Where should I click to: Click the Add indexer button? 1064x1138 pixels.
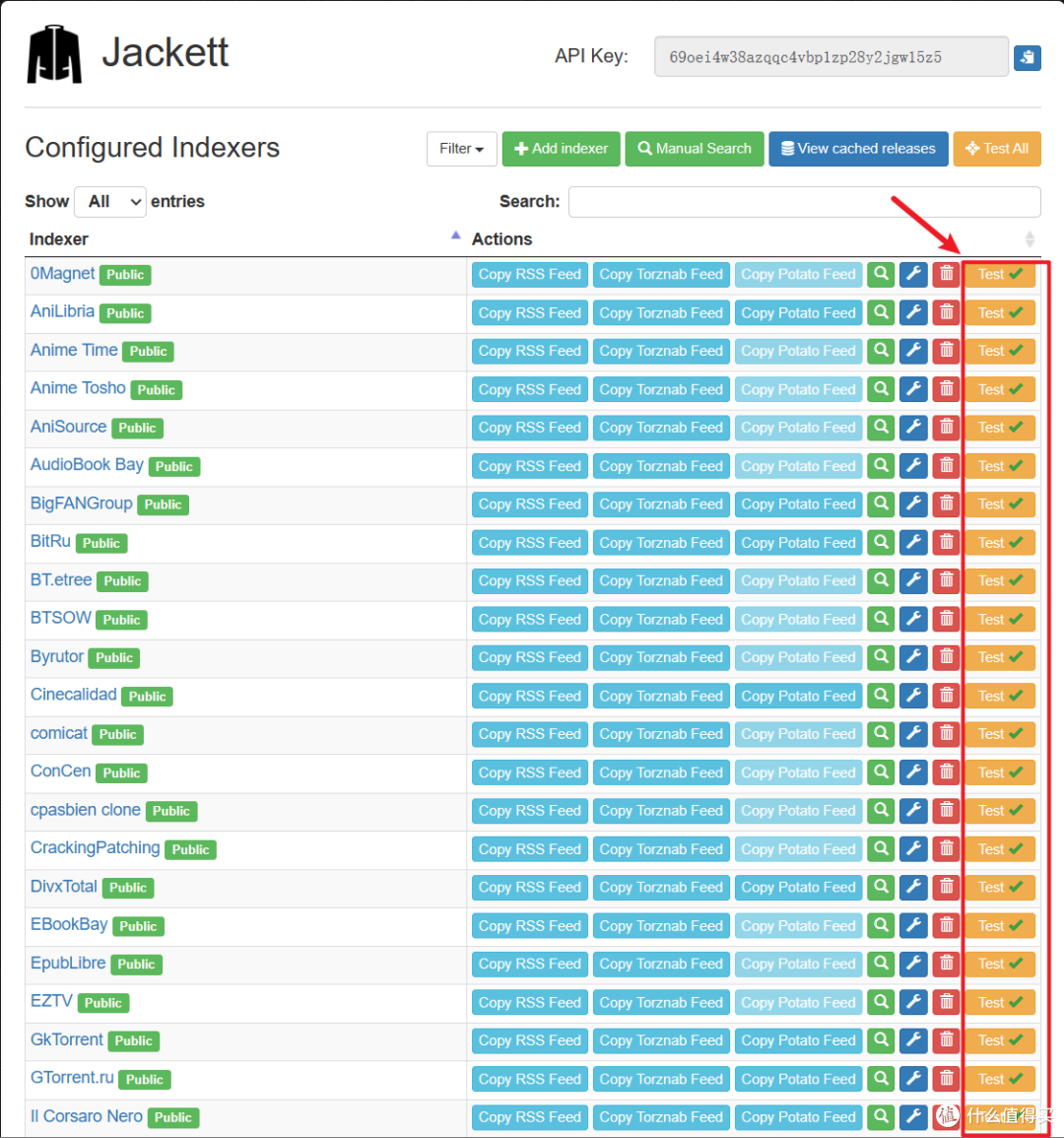pyautogui.click(x=561, y=149)
